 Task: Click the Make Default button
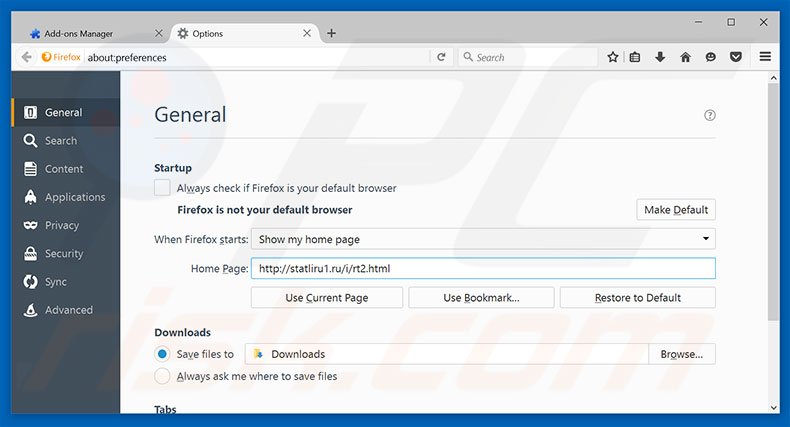coord(676,209)
